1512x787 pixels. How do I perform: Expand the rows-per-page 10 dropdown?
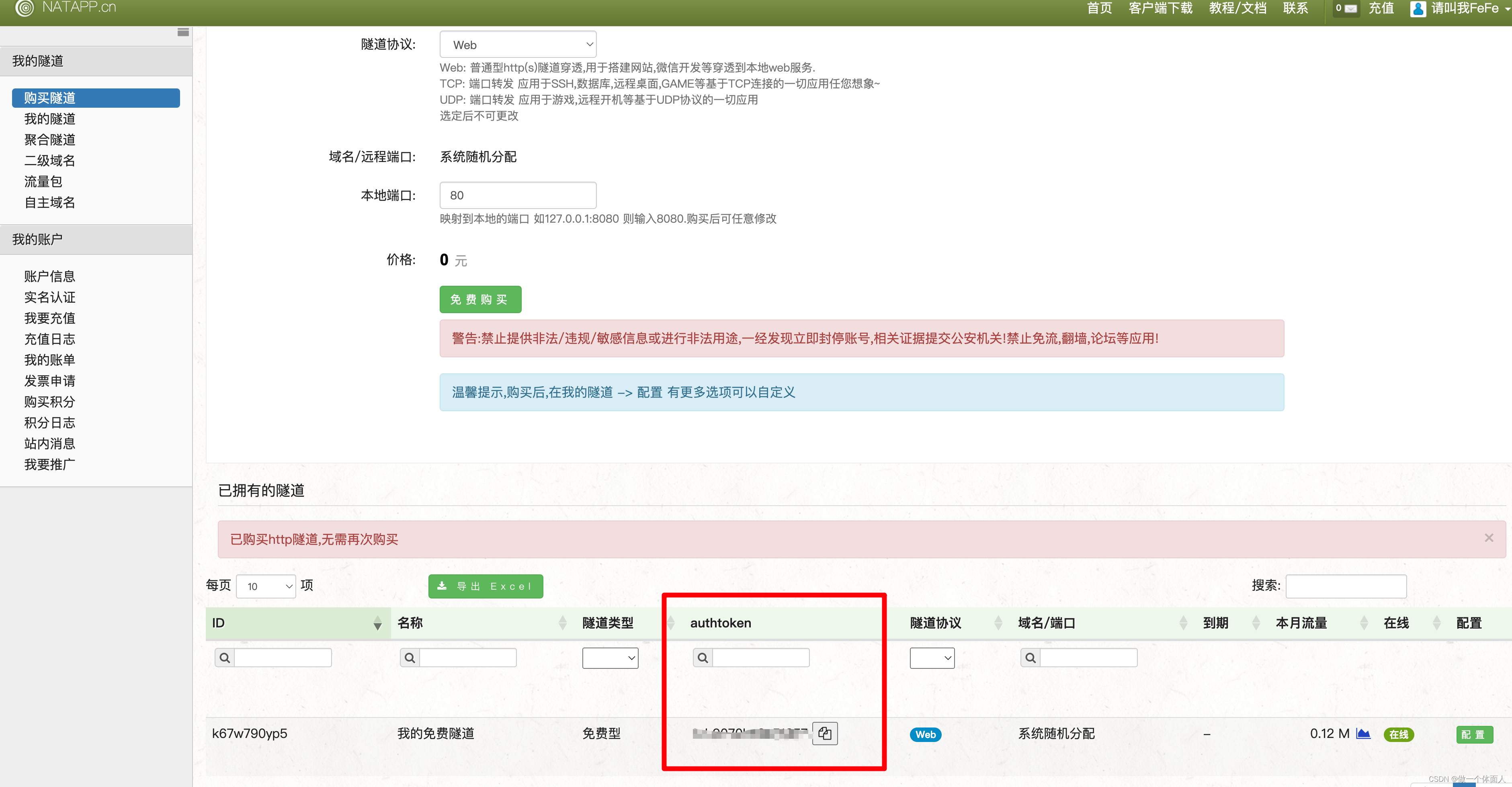coord(266,586)
